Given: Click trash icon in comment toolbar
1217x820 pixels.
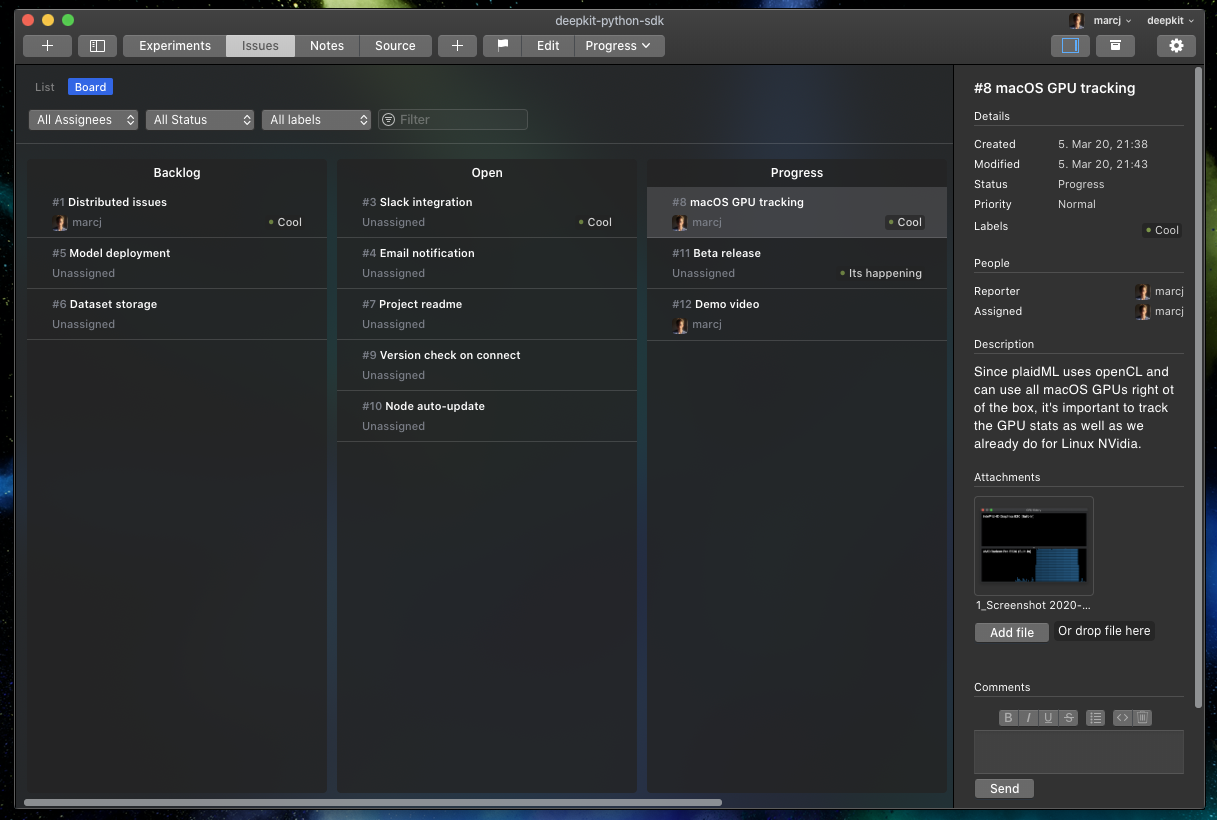Looking at the screenshot, I should tap(1142, 718).
